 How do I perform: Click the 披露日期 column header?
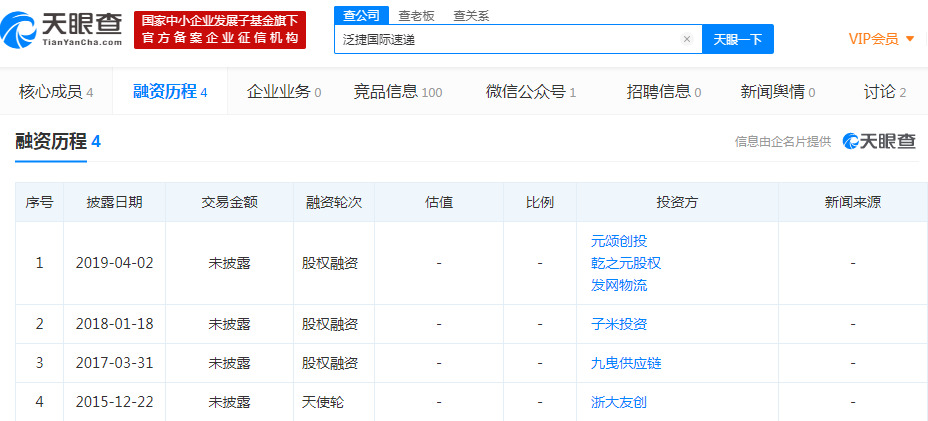[114, 202]
